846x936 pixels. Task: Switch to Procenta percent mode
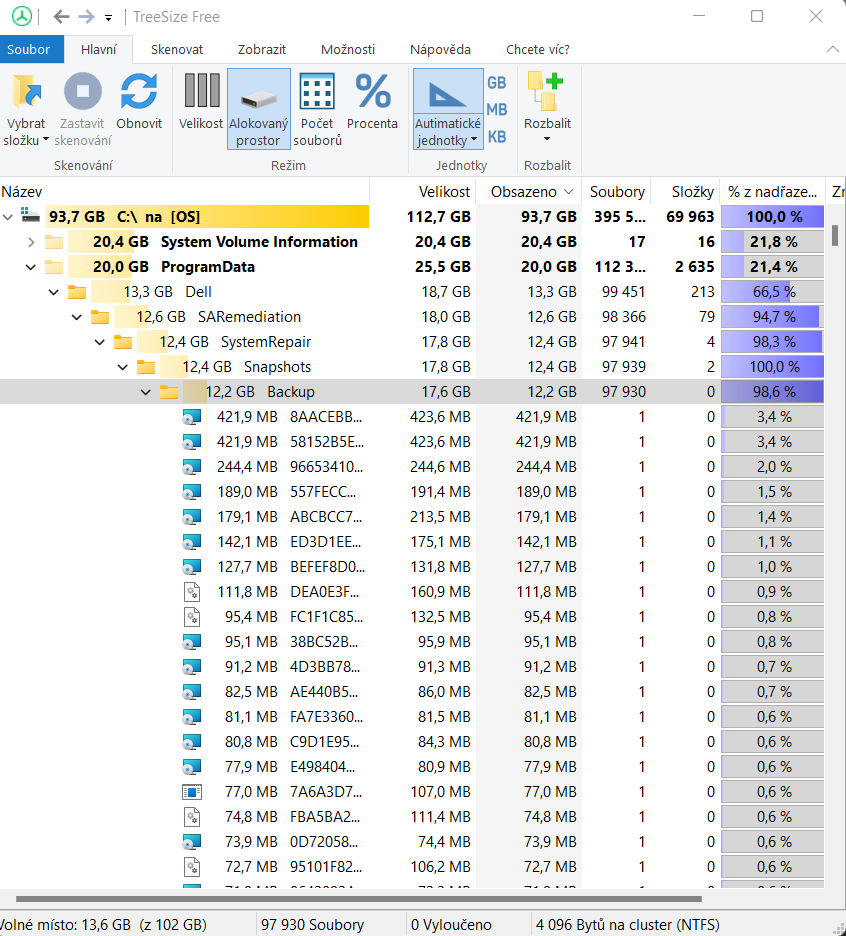[373, 93]
